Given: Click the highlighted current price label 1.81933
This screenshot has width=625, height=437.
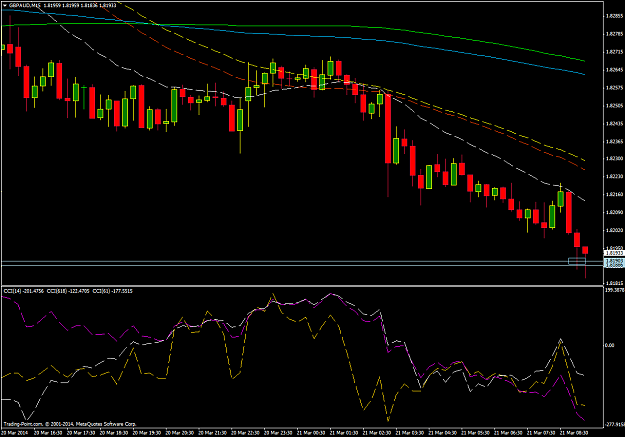Looking at the screenshot, I should [x=614, y=253].
